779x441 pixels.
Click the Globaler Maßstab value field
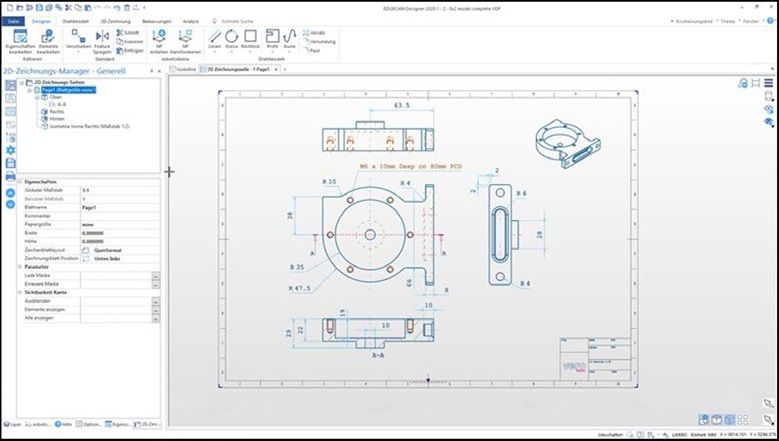click(120, 190)
